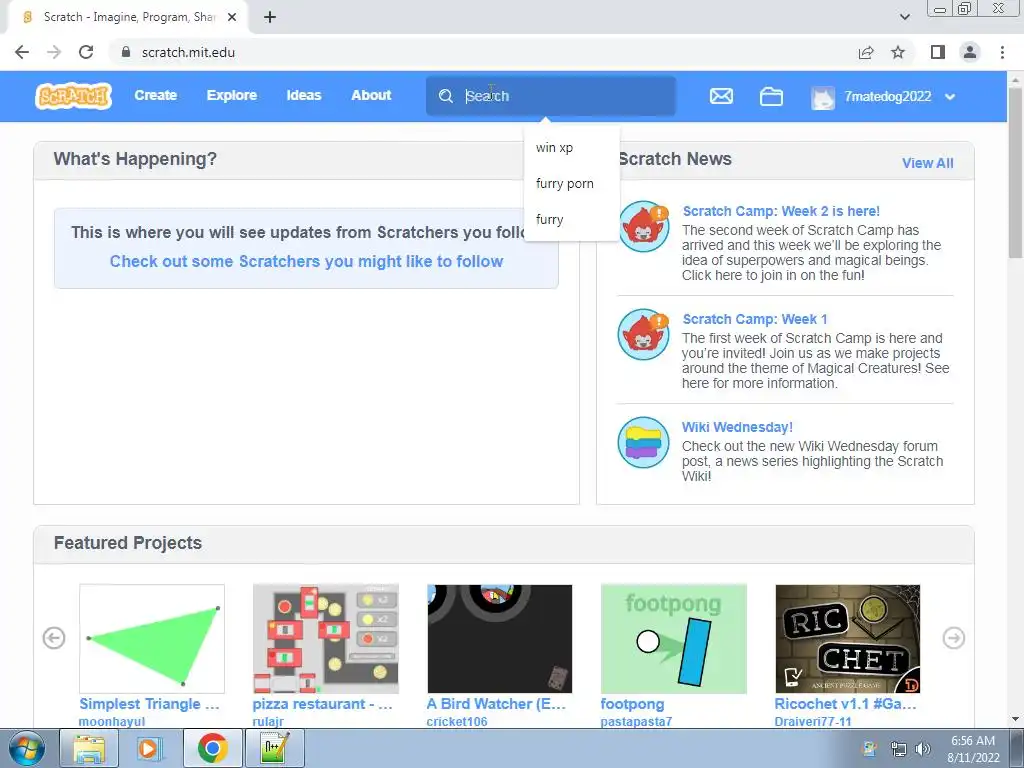
Task: Click the scratch.mit.edu address bar
Action: [483, 52]
